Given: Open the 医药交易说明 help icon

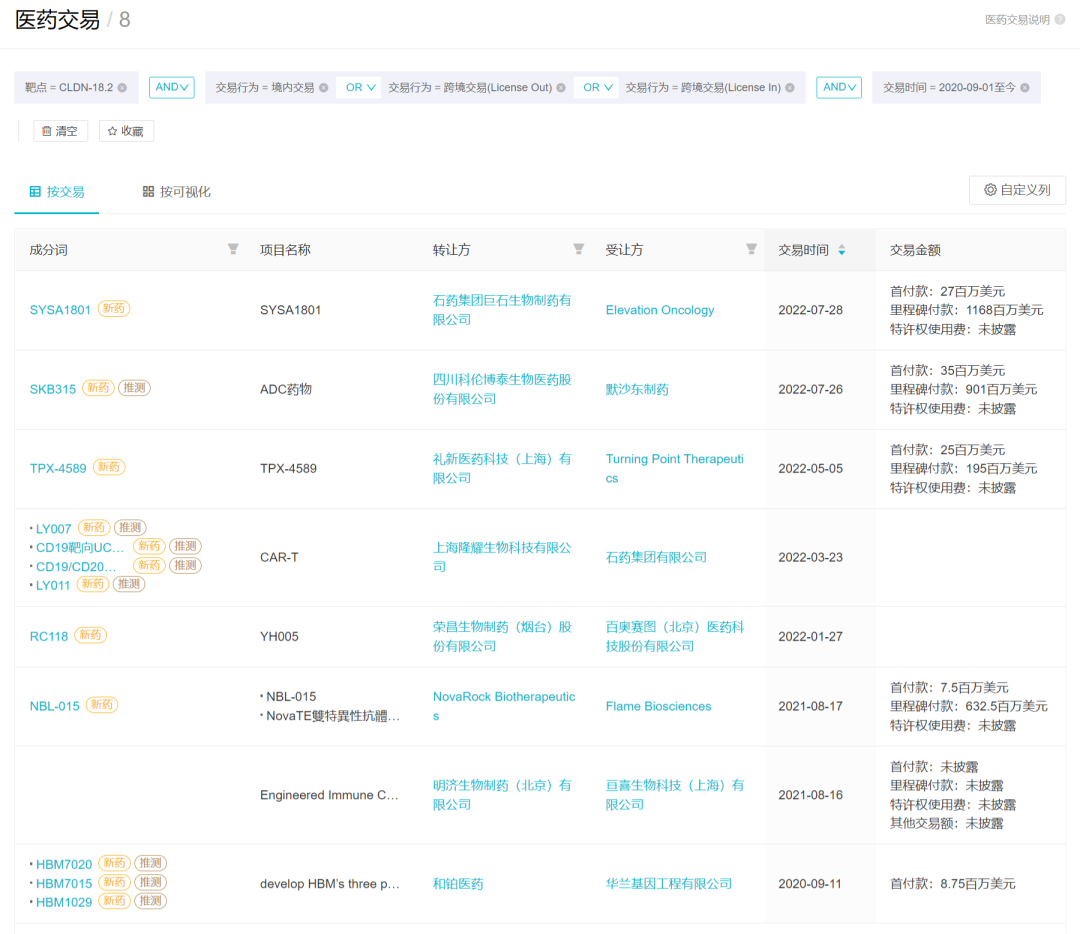Looking at the screenshot, I should pos(1059,20).
